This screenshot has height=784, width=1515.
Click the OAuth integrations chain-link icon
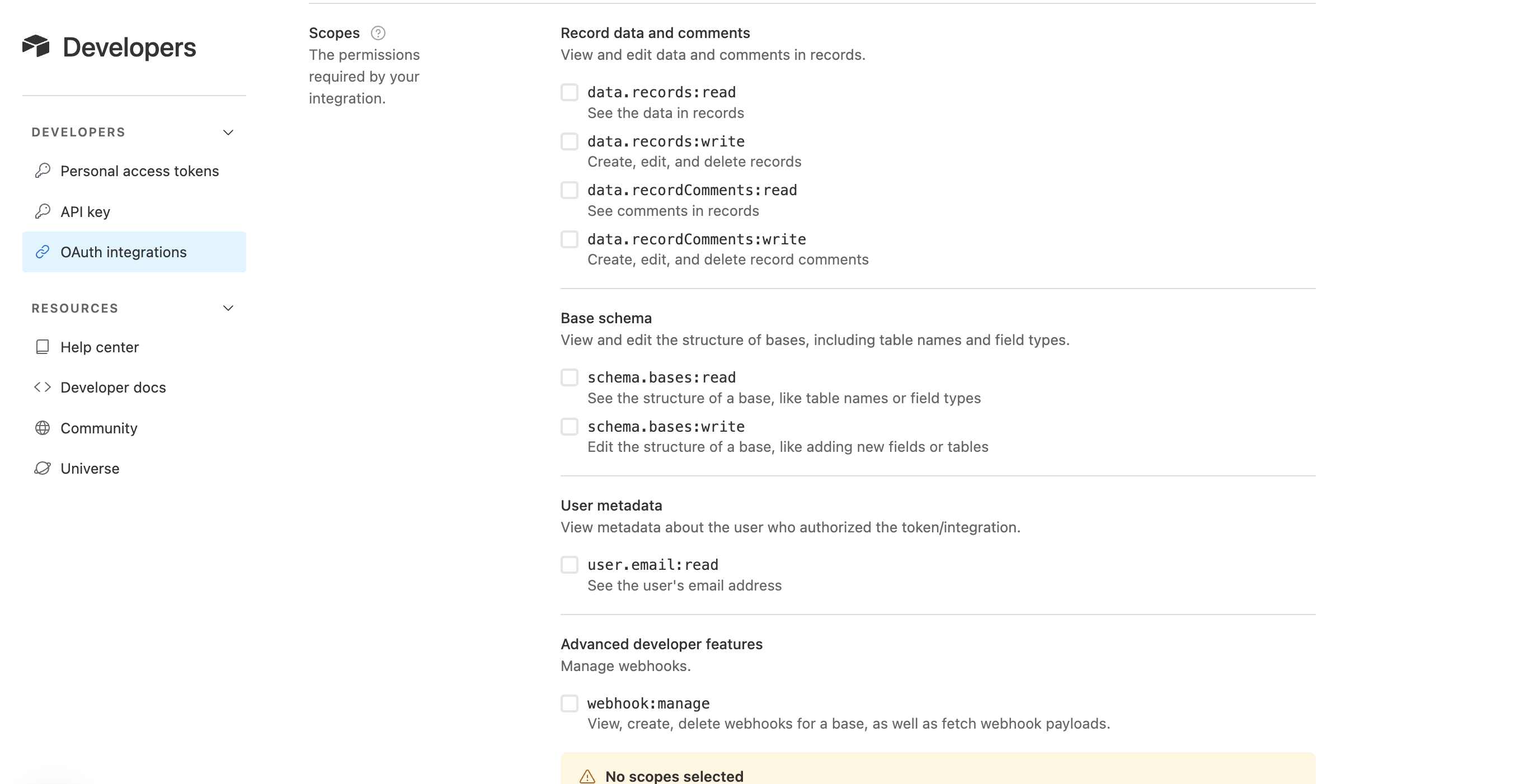point(43,252)
